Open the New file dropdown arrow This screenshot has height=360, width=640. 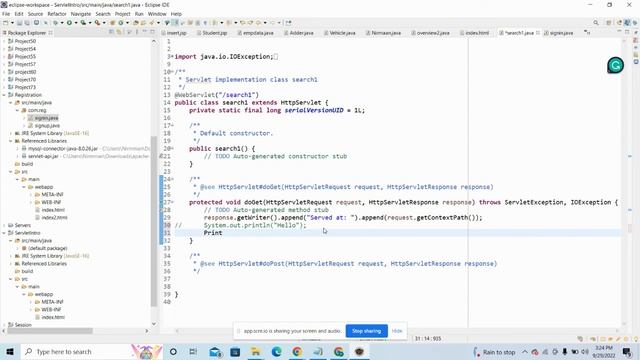pyautogui.click(x=12, y=23)
